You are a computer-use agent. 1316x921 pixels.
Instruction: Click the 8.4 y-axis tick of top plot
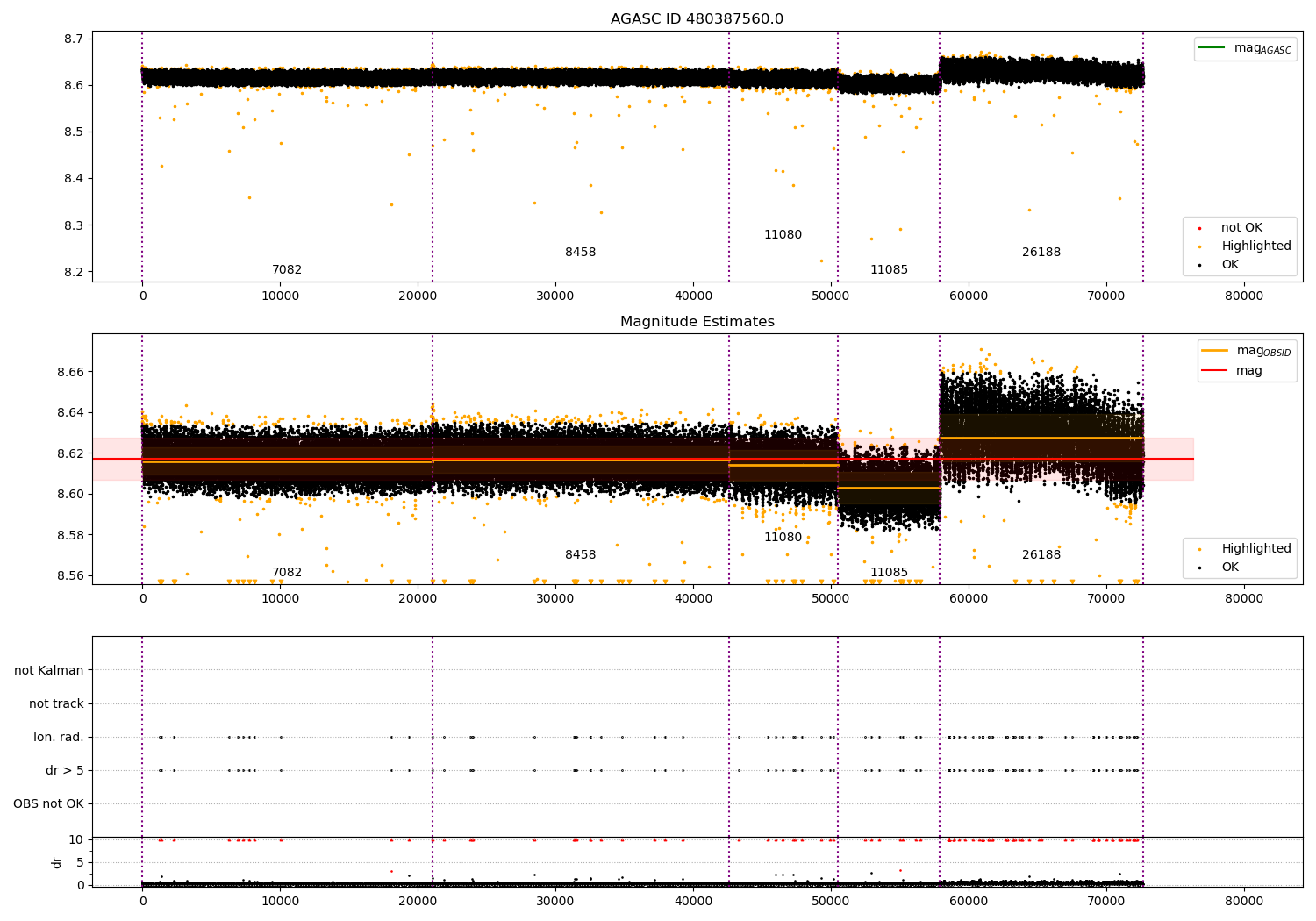(74, 179)
